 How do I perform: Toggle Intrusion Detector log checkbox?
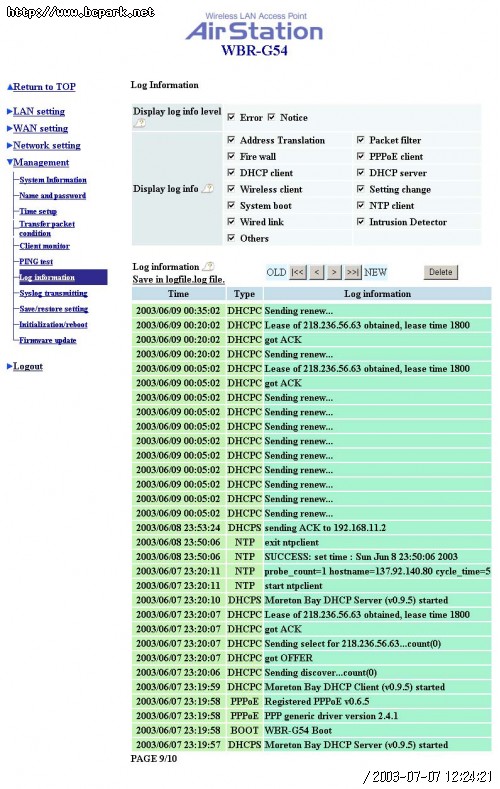tap(360, 221)
